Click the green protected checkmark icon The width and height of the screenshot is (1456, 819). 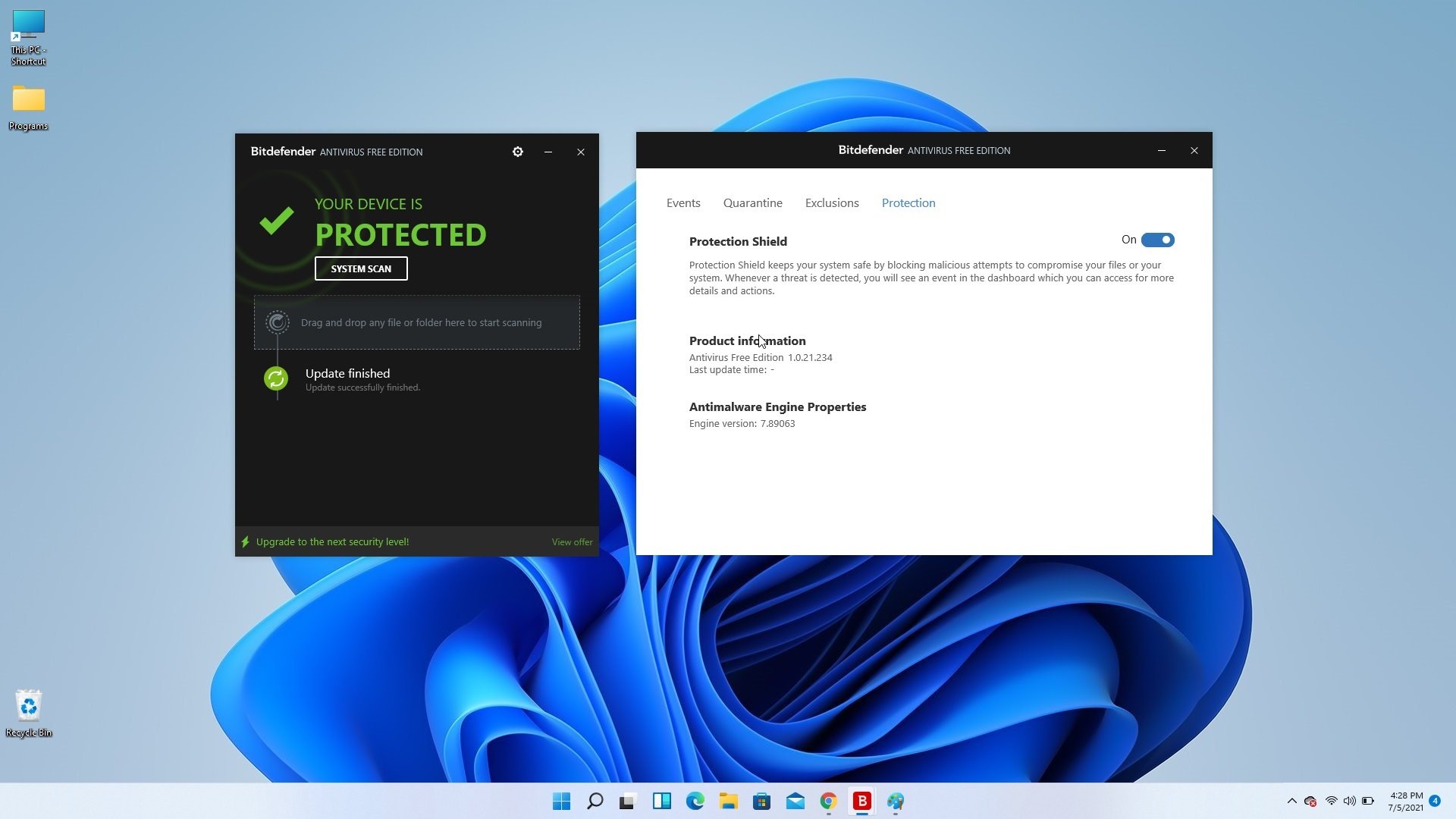click(276, 221)
